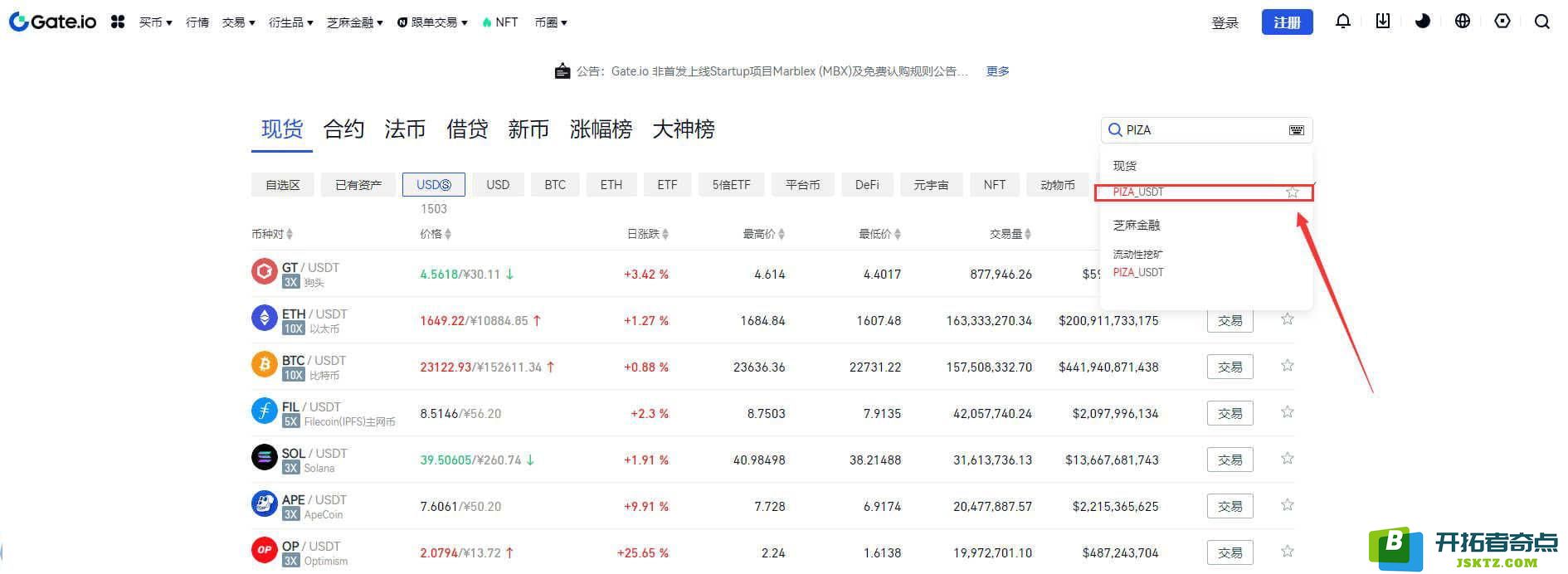1568x574 pixels.
Task: Click the download app icon
Action: pyautogui.click(x=1383, y=22)
